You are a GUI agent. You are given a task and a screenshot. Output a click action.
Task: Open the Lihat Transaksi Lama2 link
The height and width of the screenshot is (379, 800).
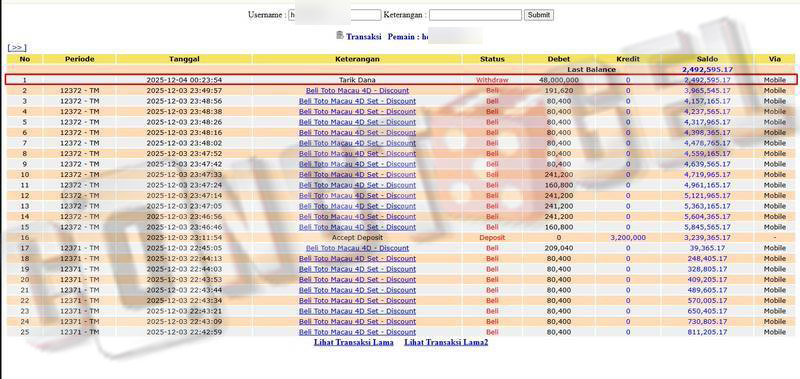446,342
